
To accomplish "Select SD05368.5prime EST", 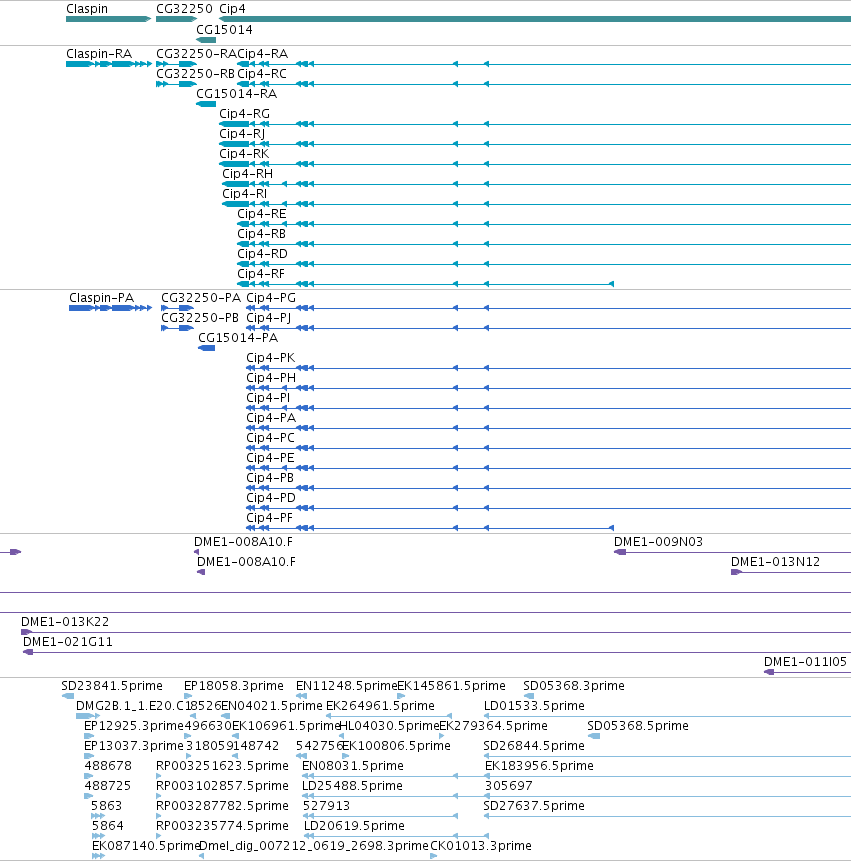I will [594, 736].
